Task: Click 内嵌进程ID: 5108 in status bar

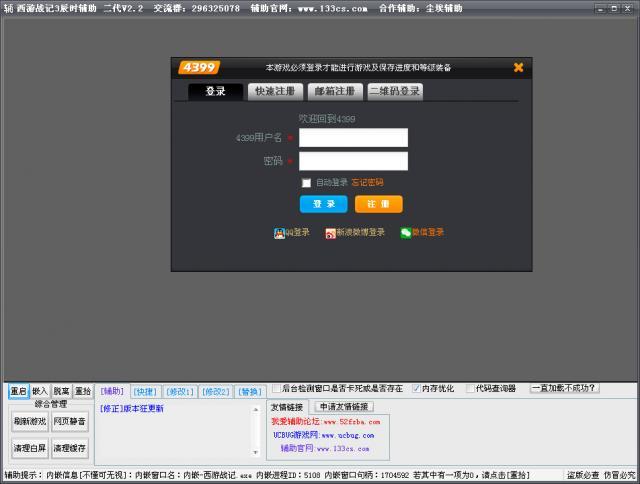Action: [x=288, y=475]
